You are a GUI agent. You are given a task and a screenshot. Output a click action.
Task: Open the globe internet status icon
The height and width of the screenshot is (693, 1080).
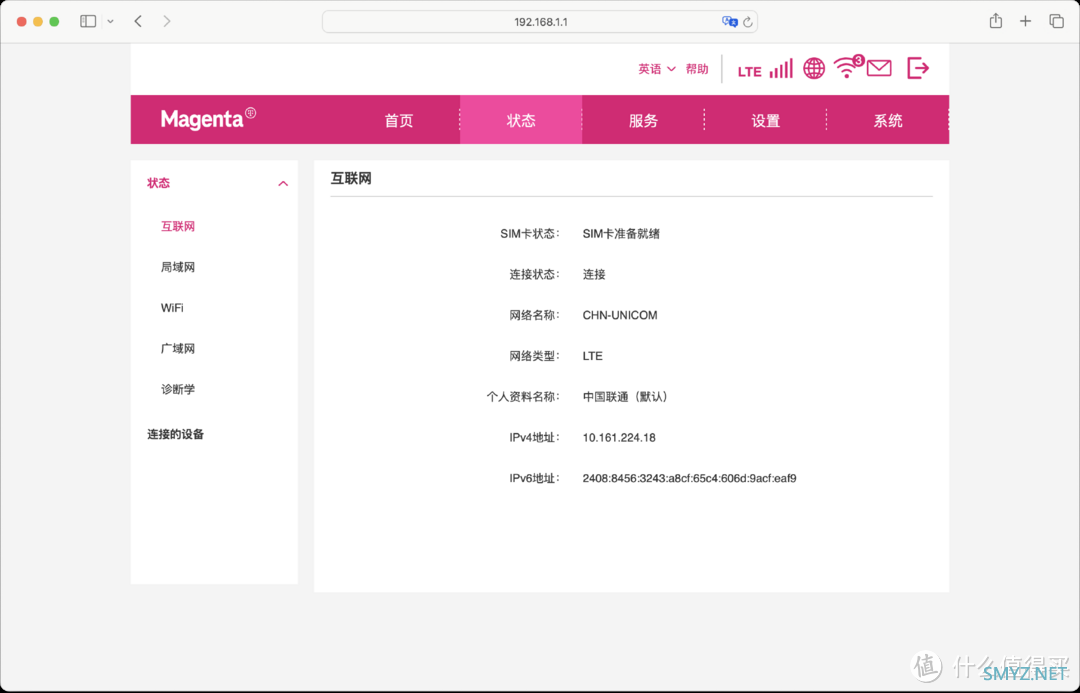point(814,69)
